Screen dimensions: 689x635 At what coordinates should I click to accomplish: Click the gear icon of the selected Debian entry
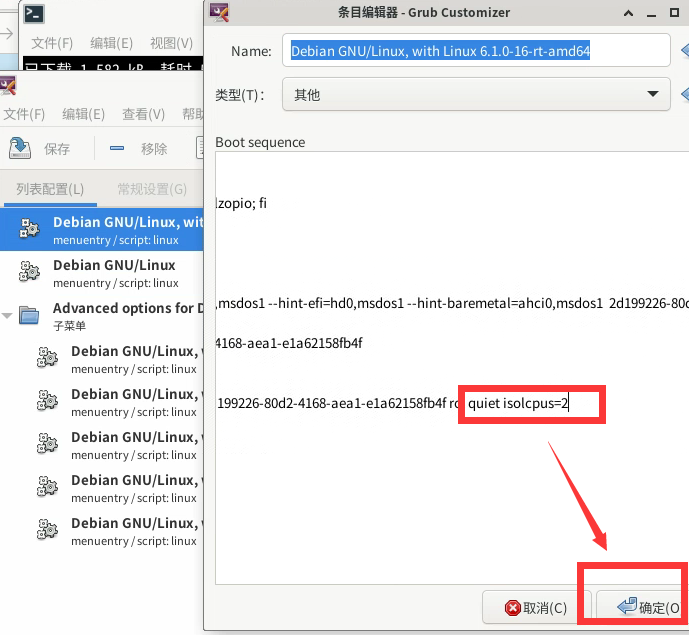[x=29, y=229]
